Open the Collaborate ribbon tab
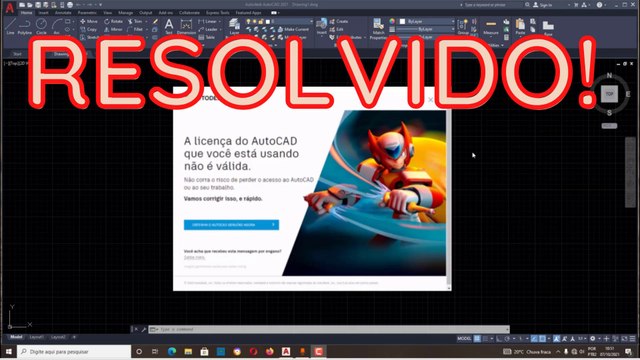 tap(189, 13)
